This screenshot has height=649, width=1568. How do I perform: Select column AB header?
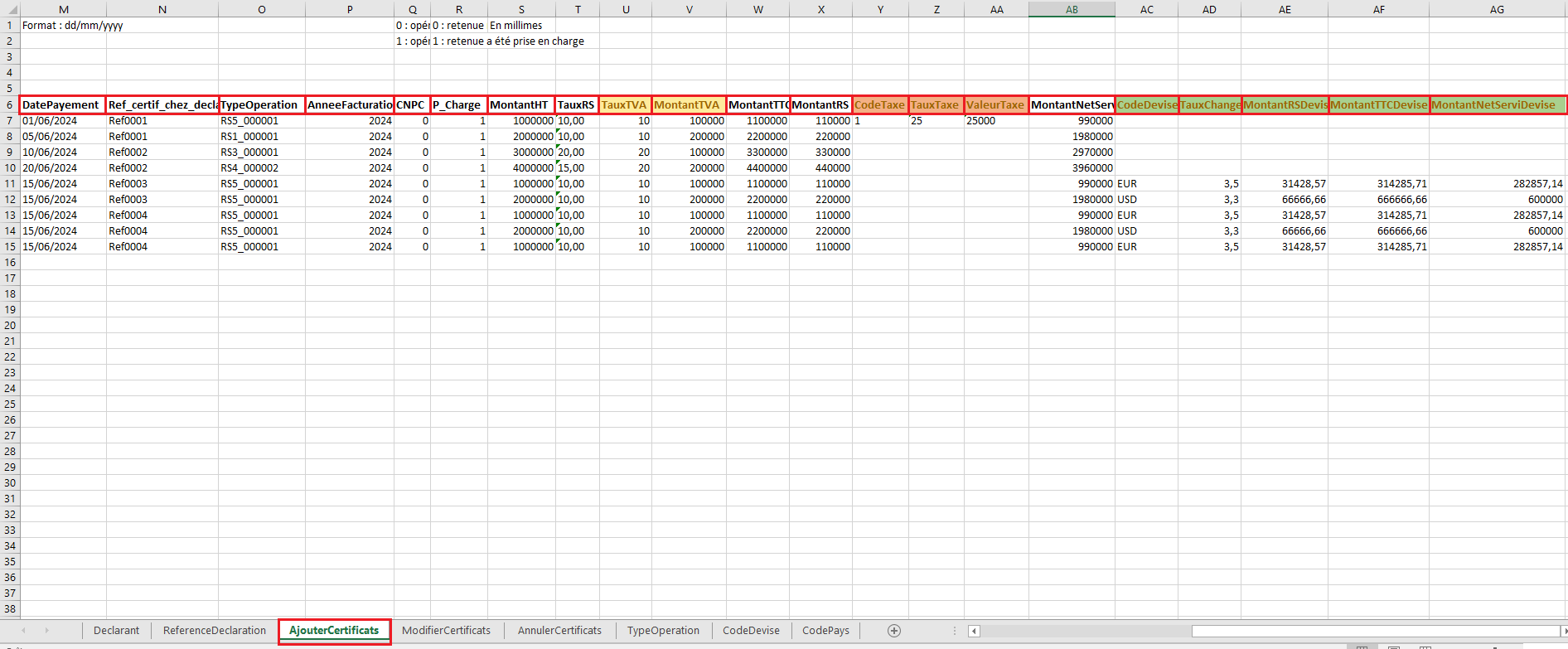tap(1072, 9)
